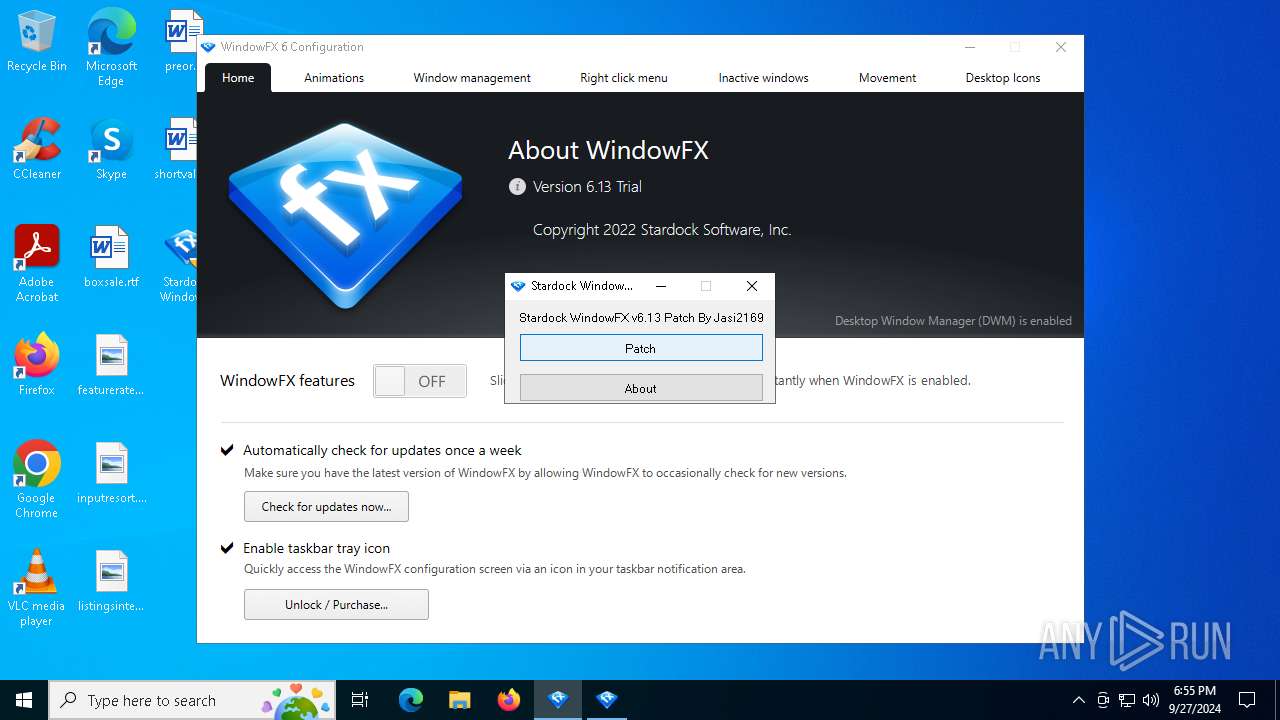Select the Home tab

coord(238,78)
